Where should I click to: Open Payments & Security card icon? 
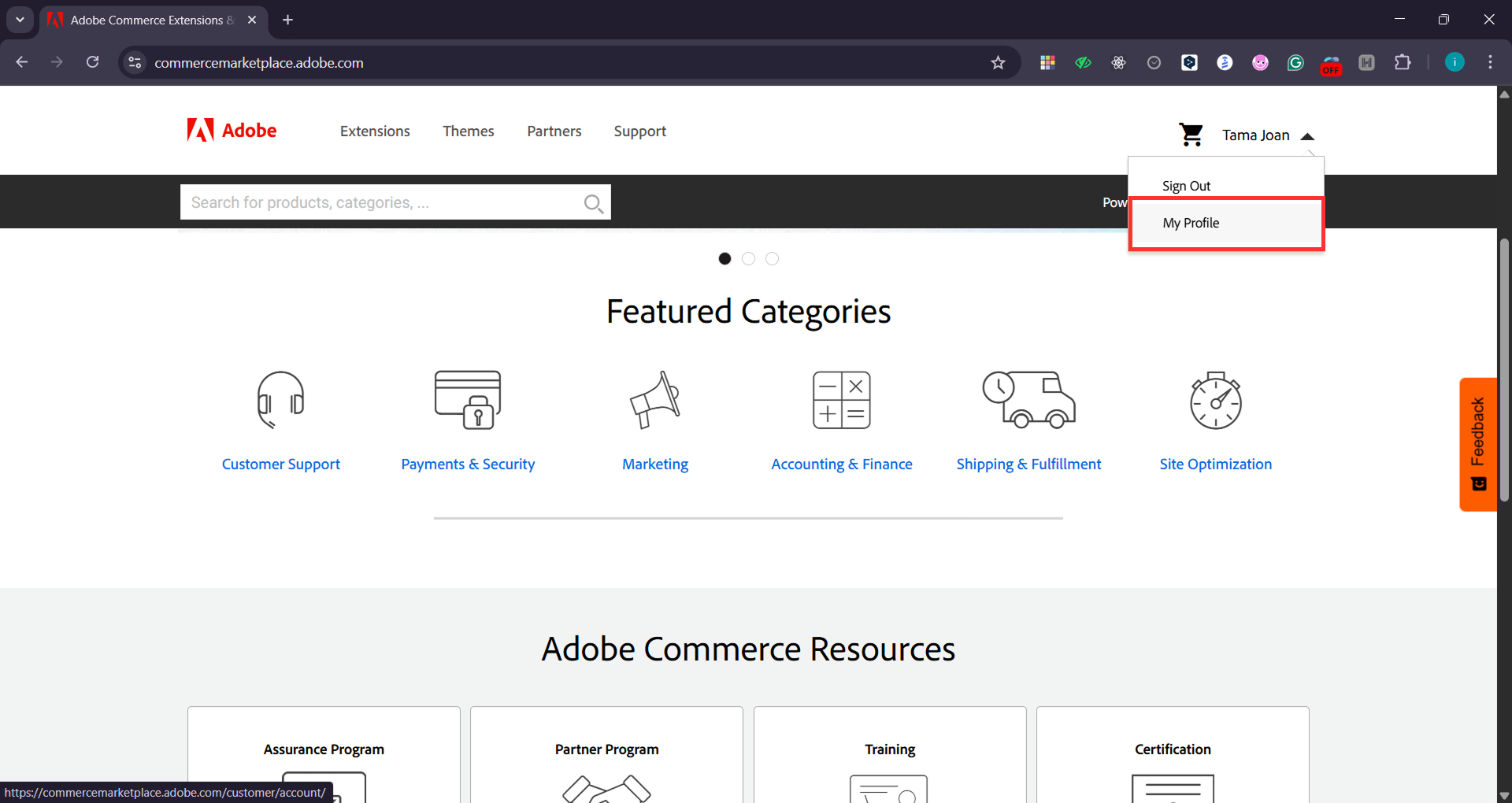[x=468, y=400]
